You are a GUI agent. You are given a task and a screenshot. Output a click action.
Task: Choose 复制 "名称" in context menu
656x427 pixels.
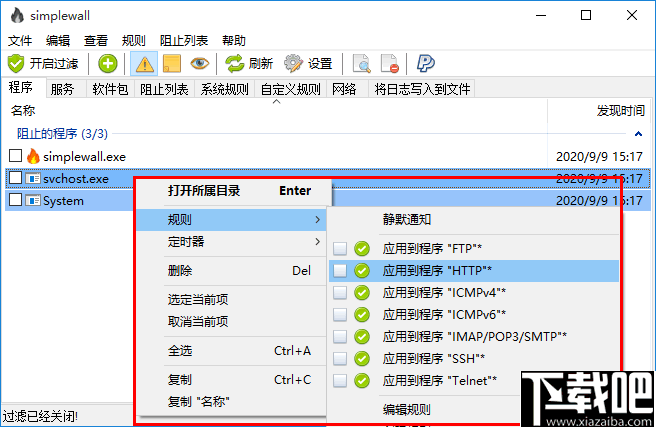point(231,402)
